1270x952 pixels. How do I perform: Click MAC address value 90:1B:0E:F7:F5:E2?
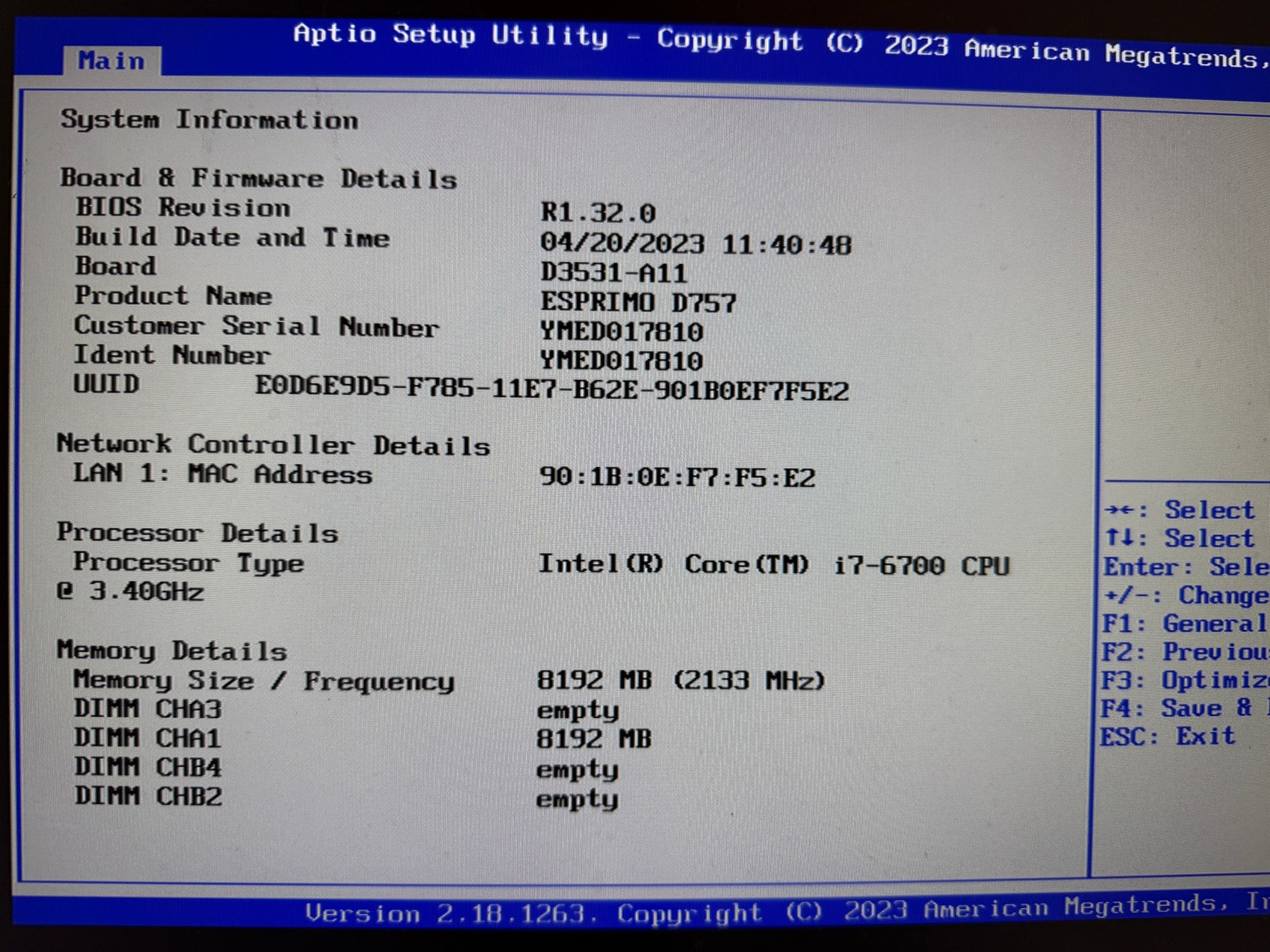[x=678, y=477]
